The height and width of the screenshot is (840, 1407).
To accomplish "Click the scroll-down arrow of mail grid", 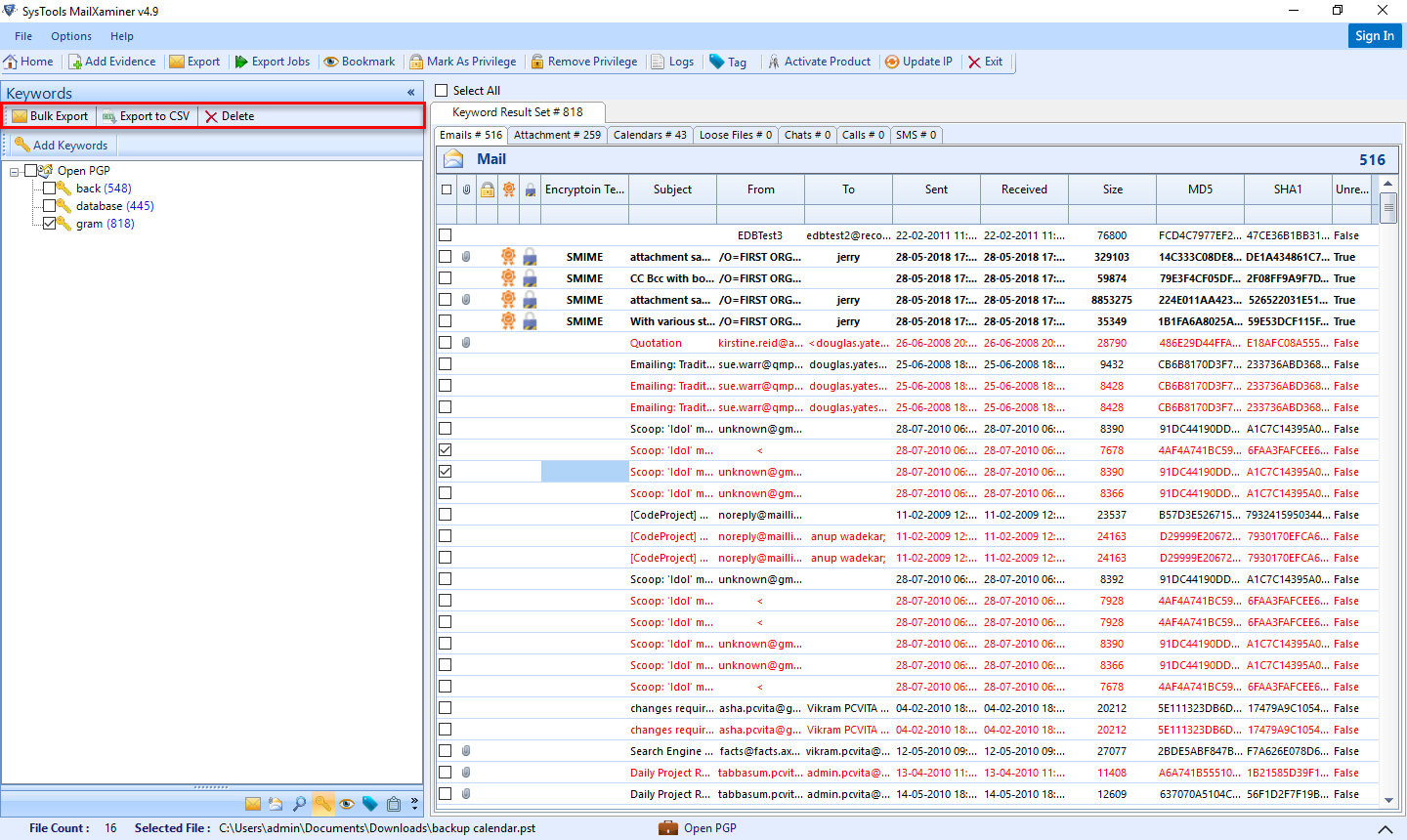I will click(x=1388, y=800).
